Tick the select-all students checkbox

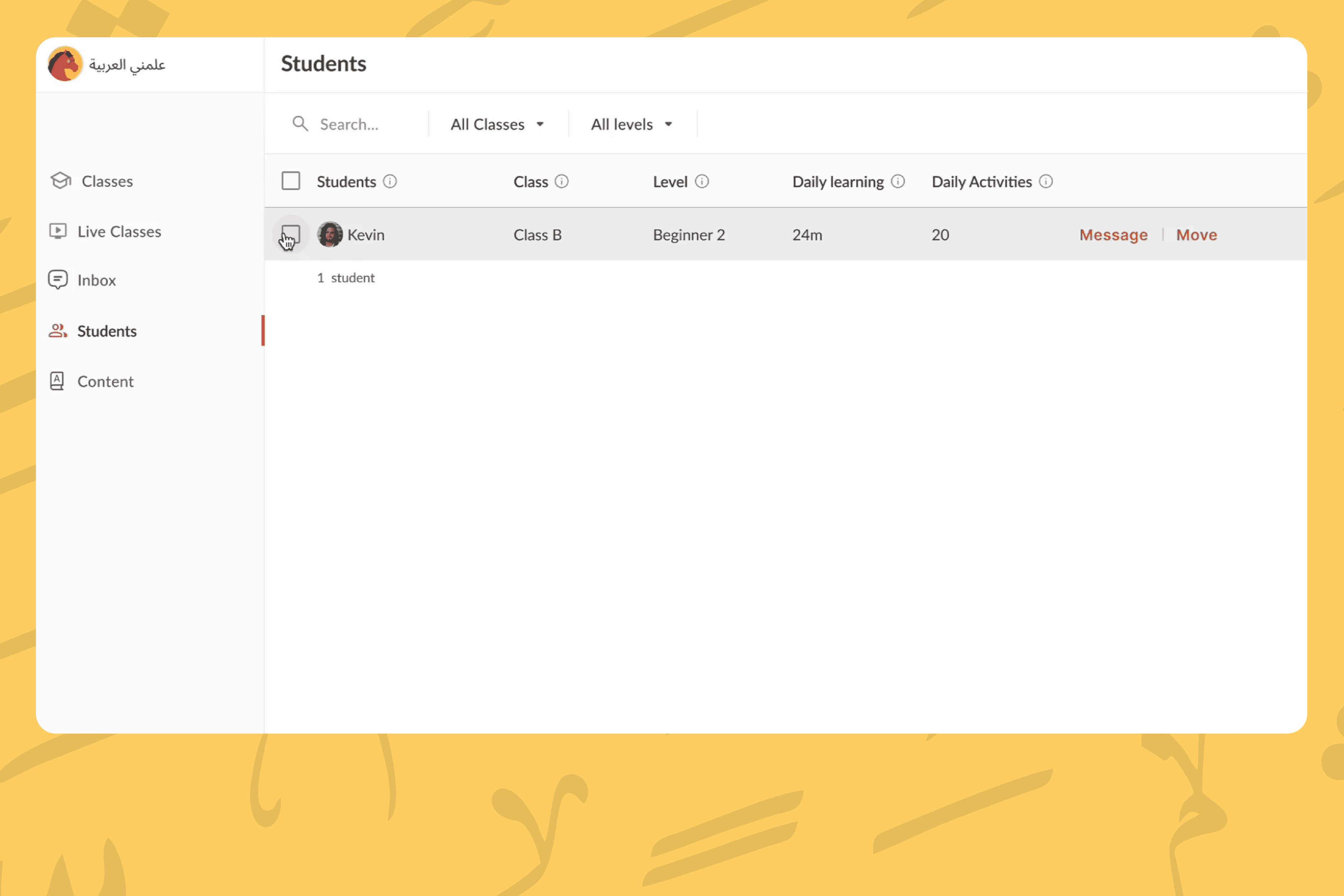pos(291,181)
